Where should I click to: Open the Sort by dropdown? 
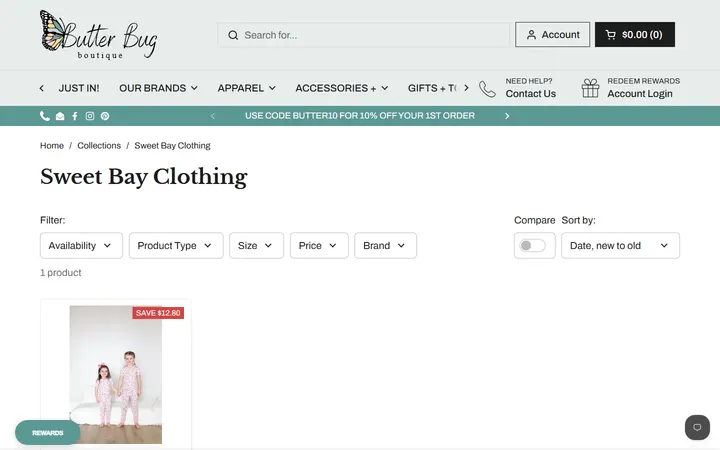[620, 246]
